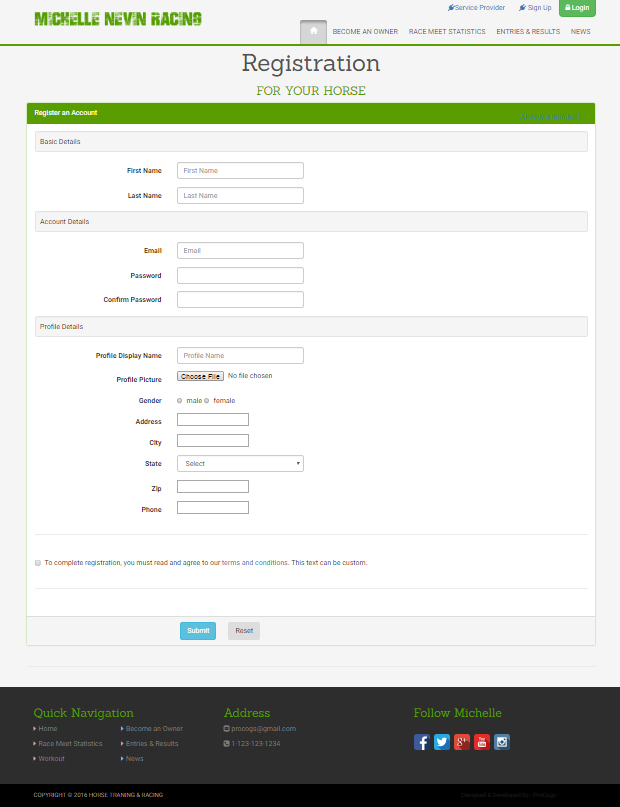Click the Reset button
The image size is (620, 807).
click(244, 631)
